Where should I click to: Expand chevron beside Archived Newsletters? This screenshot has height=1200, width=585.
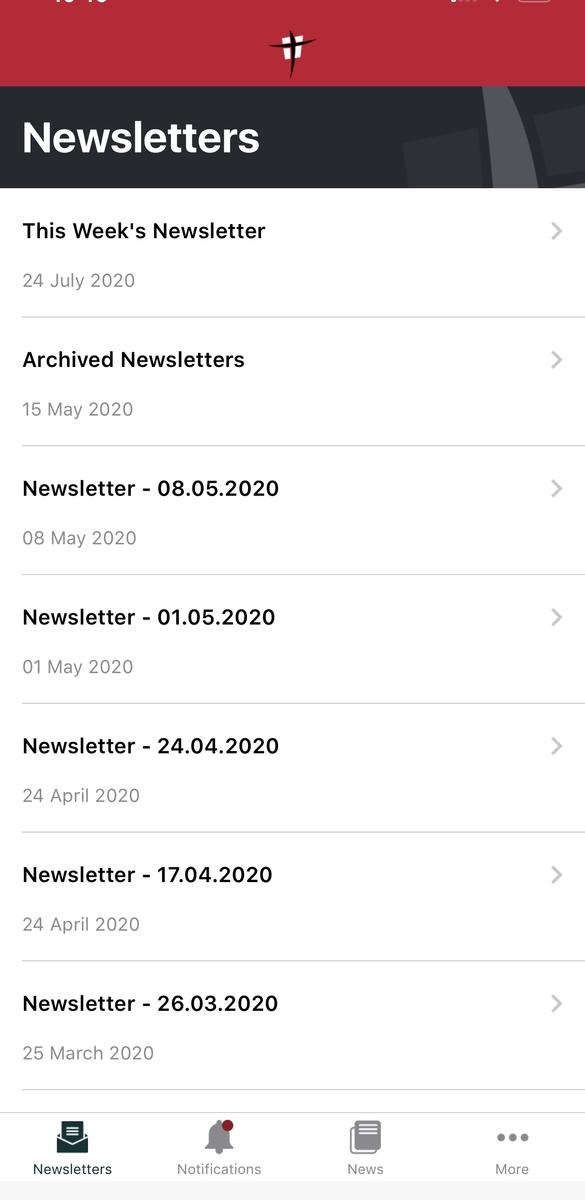[x=557, y=360]
